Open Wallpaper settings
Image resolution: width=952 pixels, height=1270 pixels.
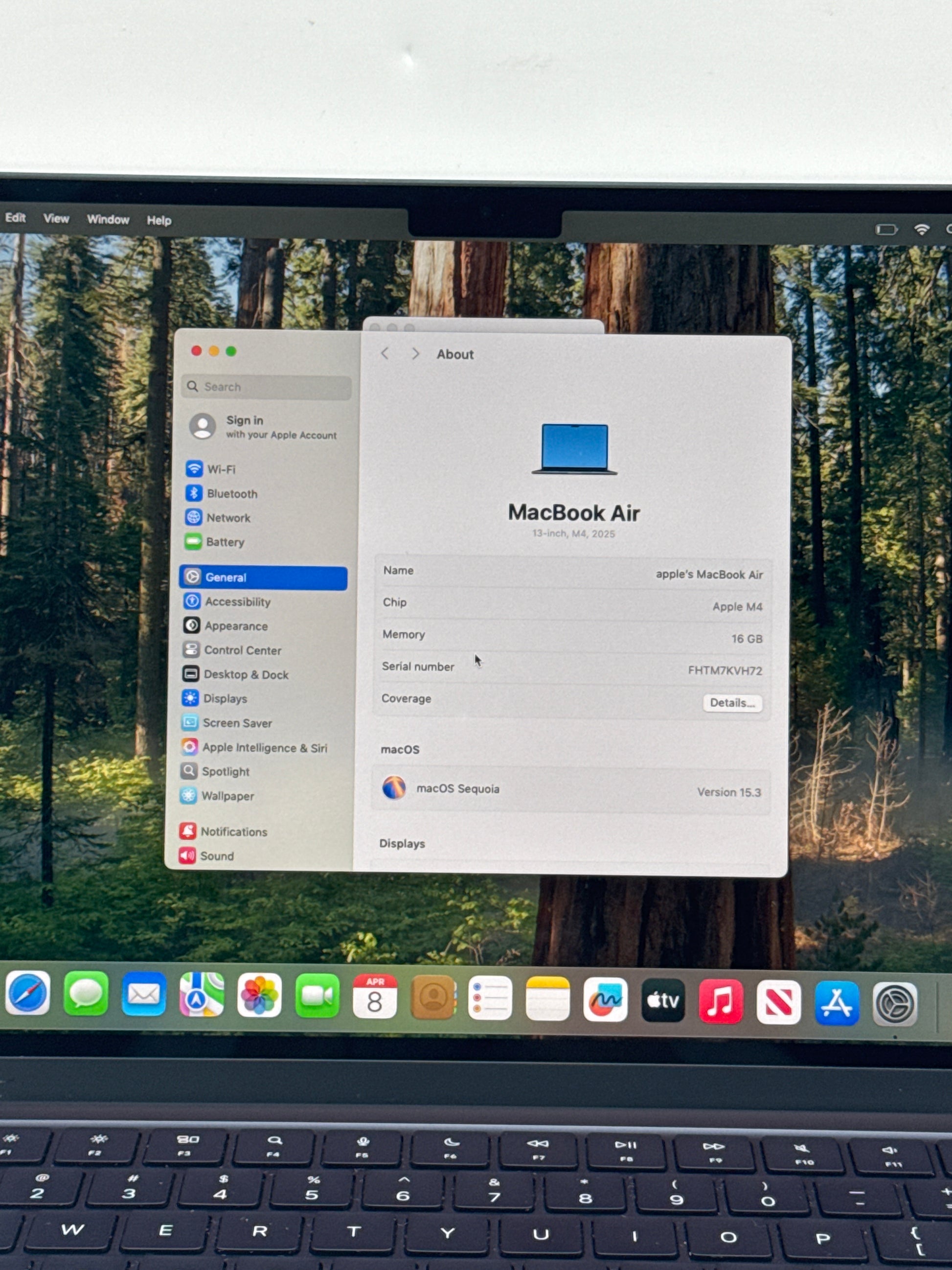tap(227, 796)
